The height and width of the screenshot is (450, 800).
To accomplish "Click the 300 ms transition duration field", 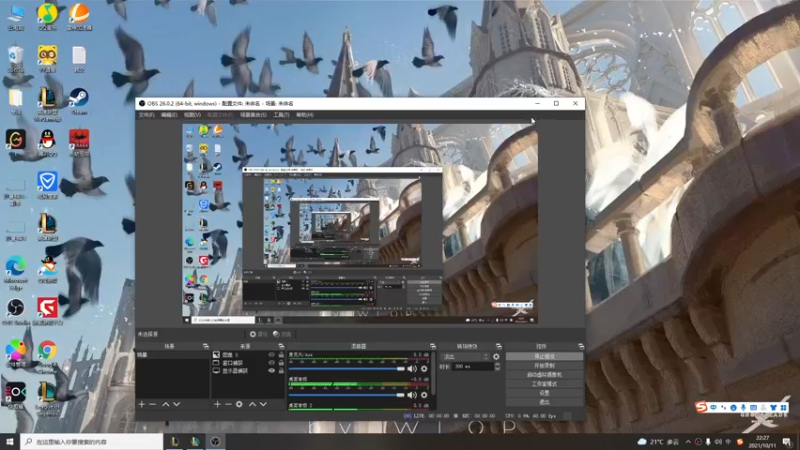I will [x=473, y=366].
